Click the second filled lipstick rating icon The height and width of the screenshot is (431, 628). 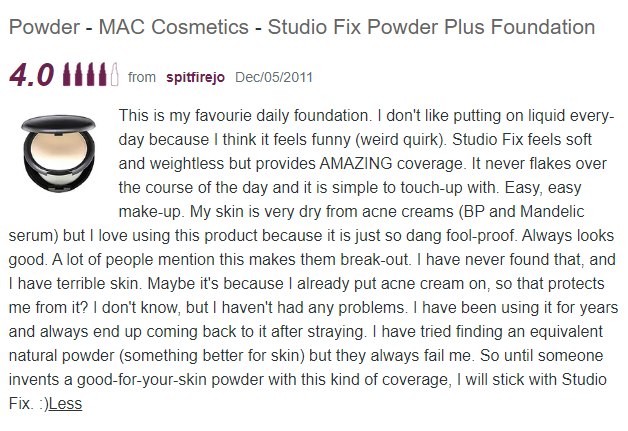79,74
